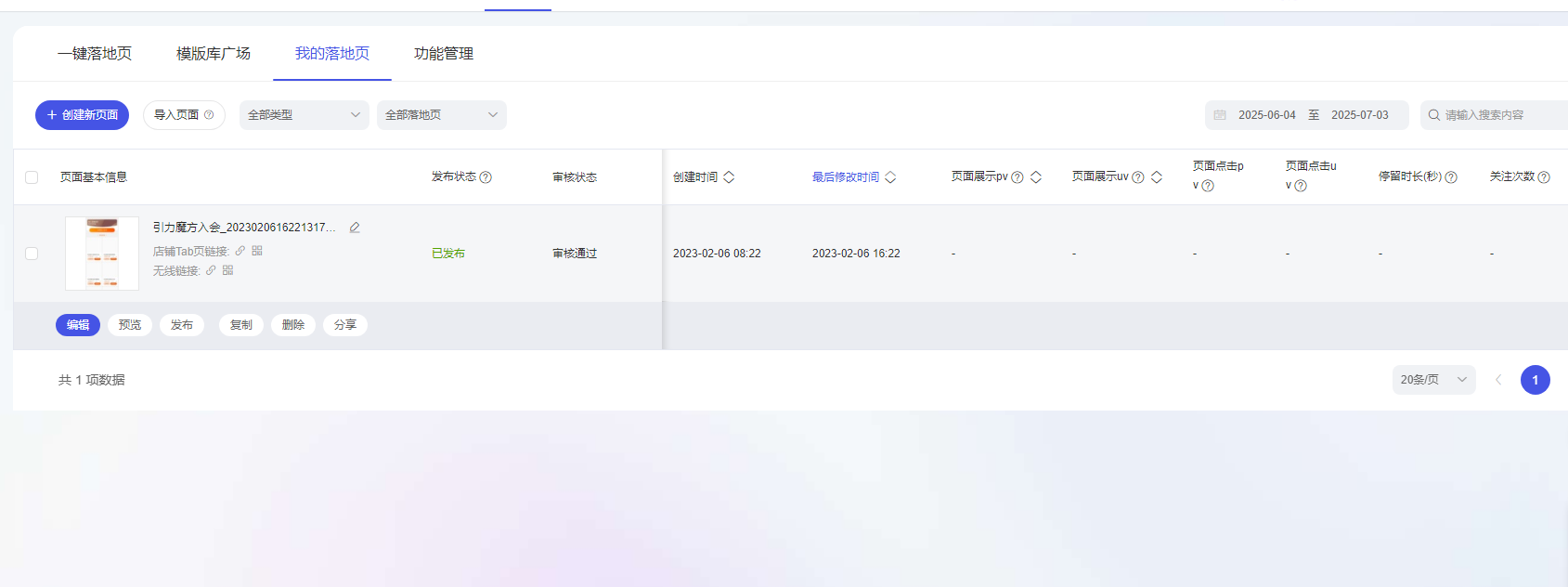This screenshot has height=587, width=1568.
Task: Copy the 店铺Tab页链接 link icon
Action: pos(240,251)
